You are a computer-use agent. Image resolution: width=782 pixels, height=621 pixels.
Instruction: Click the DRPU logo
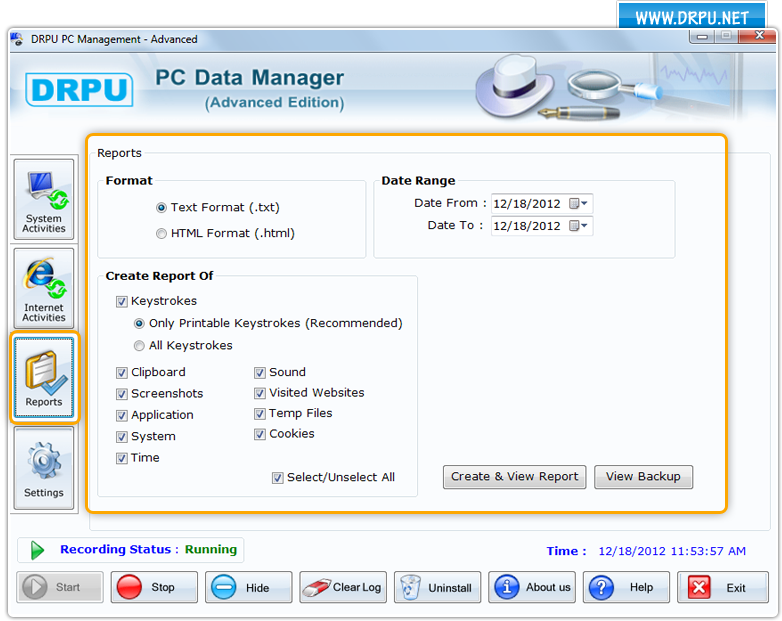pyautogui.click(x=79, y=90)
